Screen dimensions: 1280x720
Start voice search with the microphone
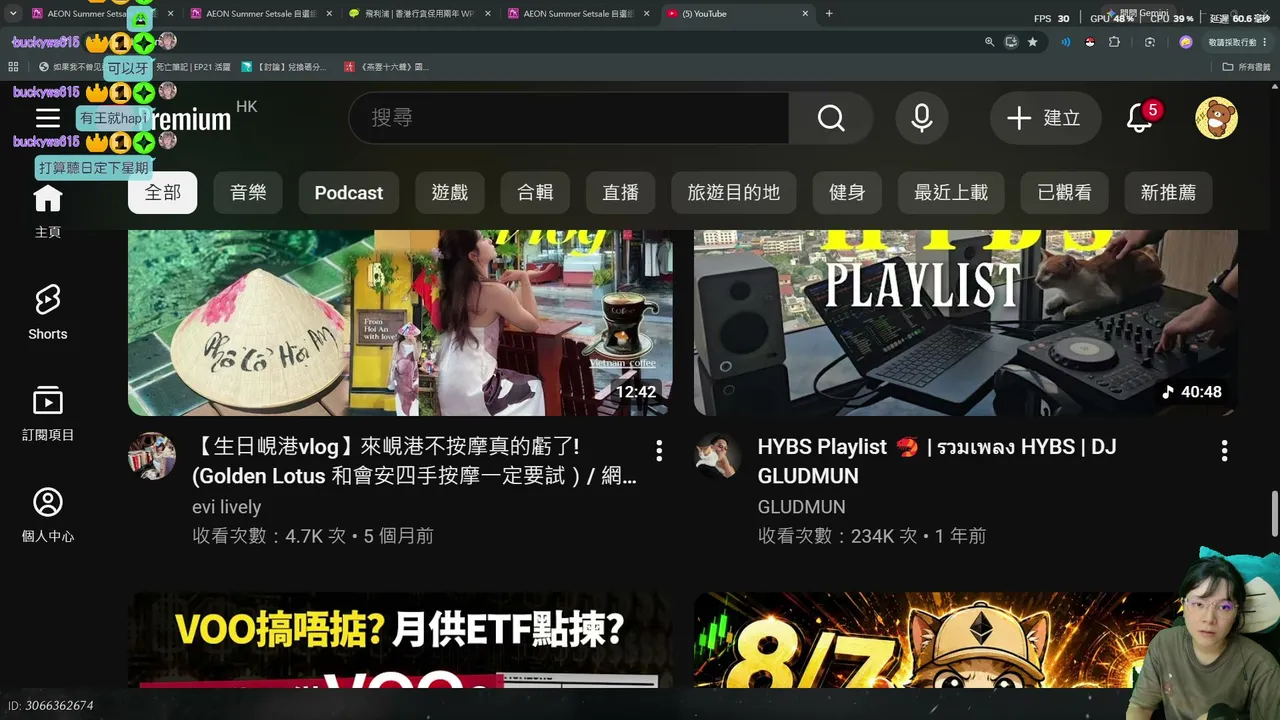click(x=922, y=118)
